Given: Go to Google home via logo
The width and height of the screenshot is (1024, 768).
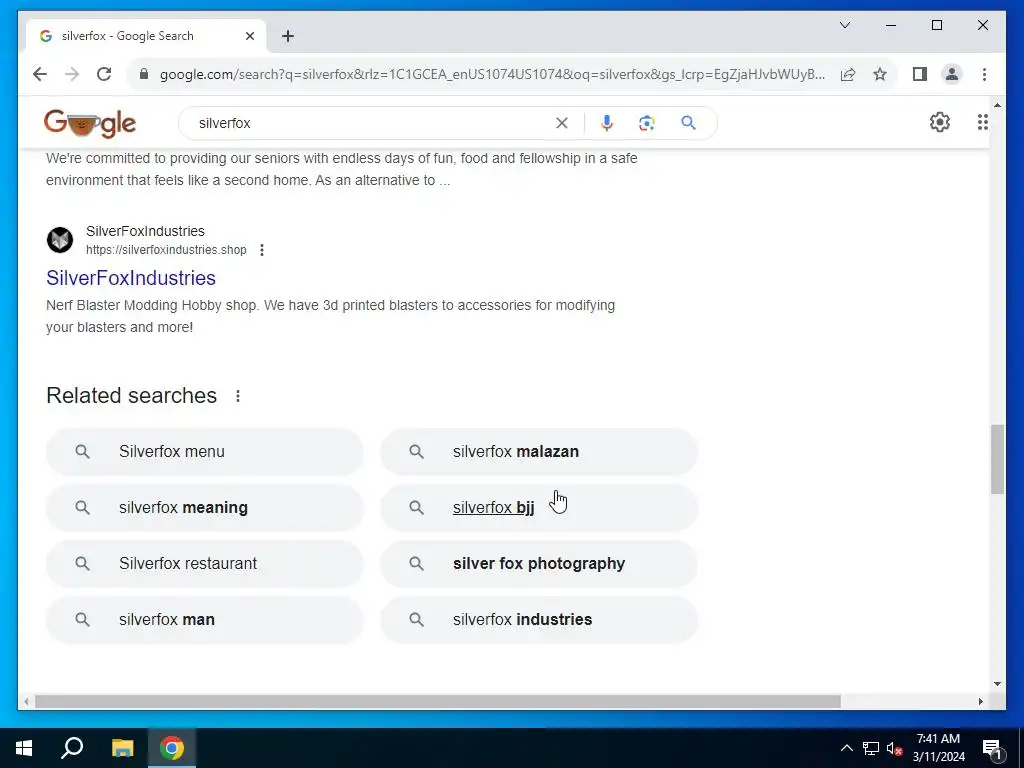Looking at the screenshot, I should 90,123.
